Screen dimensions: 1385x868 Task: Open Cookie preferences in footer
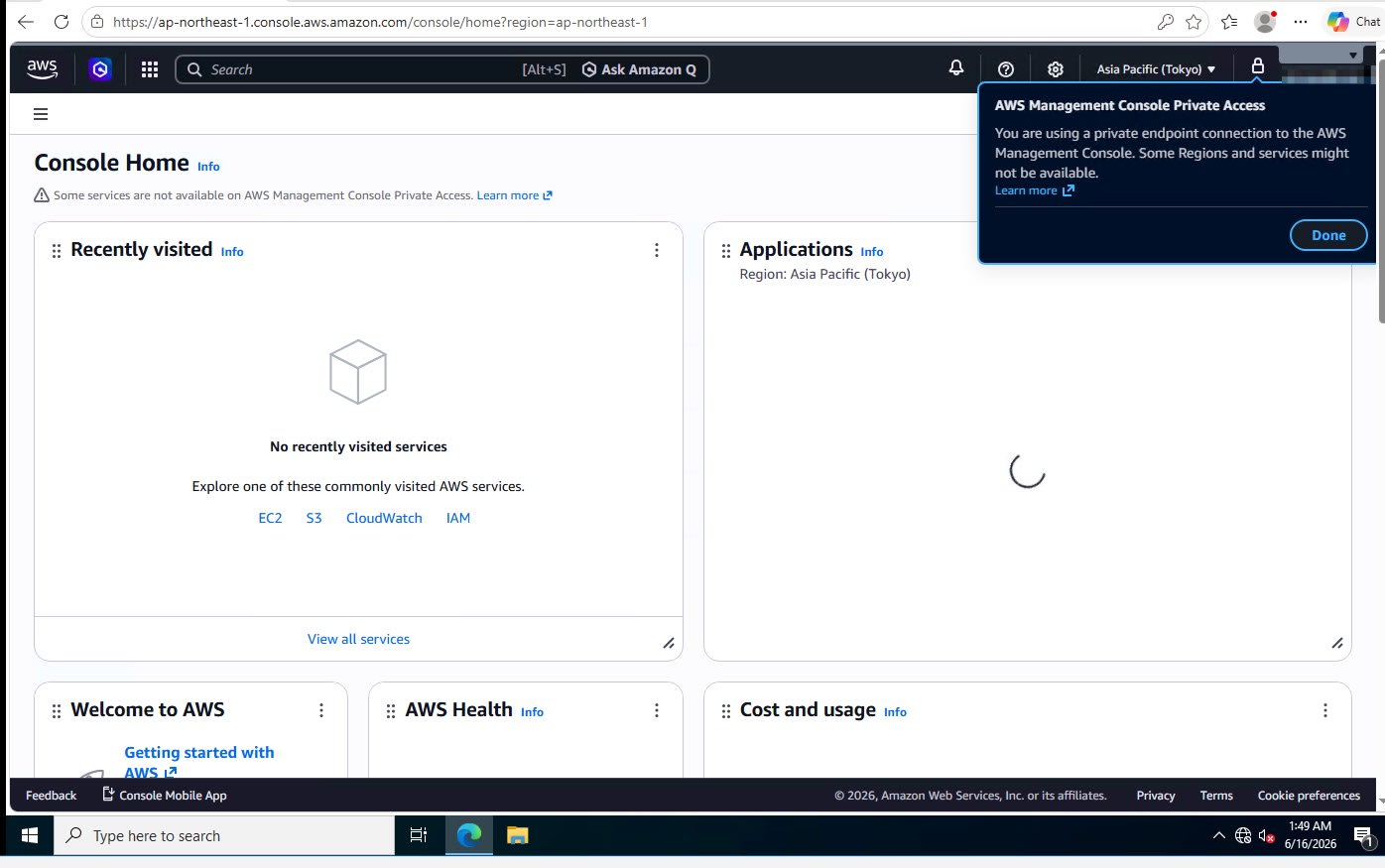coord(1309,796)
